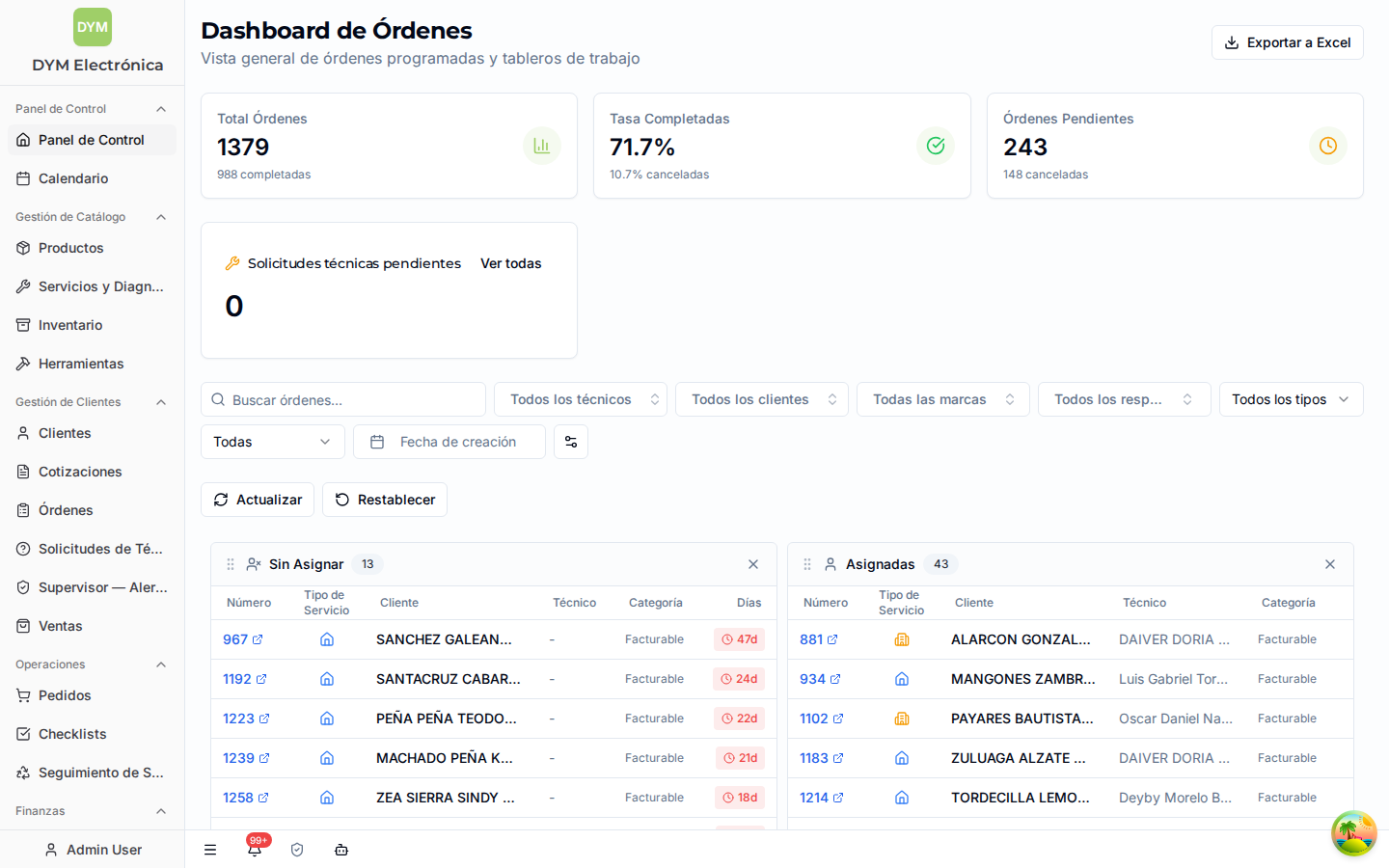Open the Todos los técnicos dropdown
The width and height of the screenshot is (1389, 868).
[x=581, y=399]
